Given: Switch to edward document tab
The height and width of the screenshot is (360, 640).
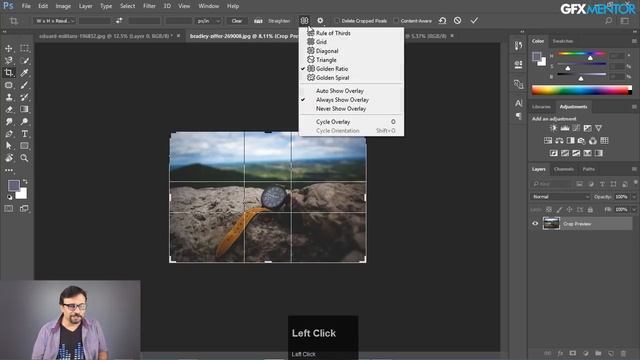Looking at the screenshot, I should 105,36.
